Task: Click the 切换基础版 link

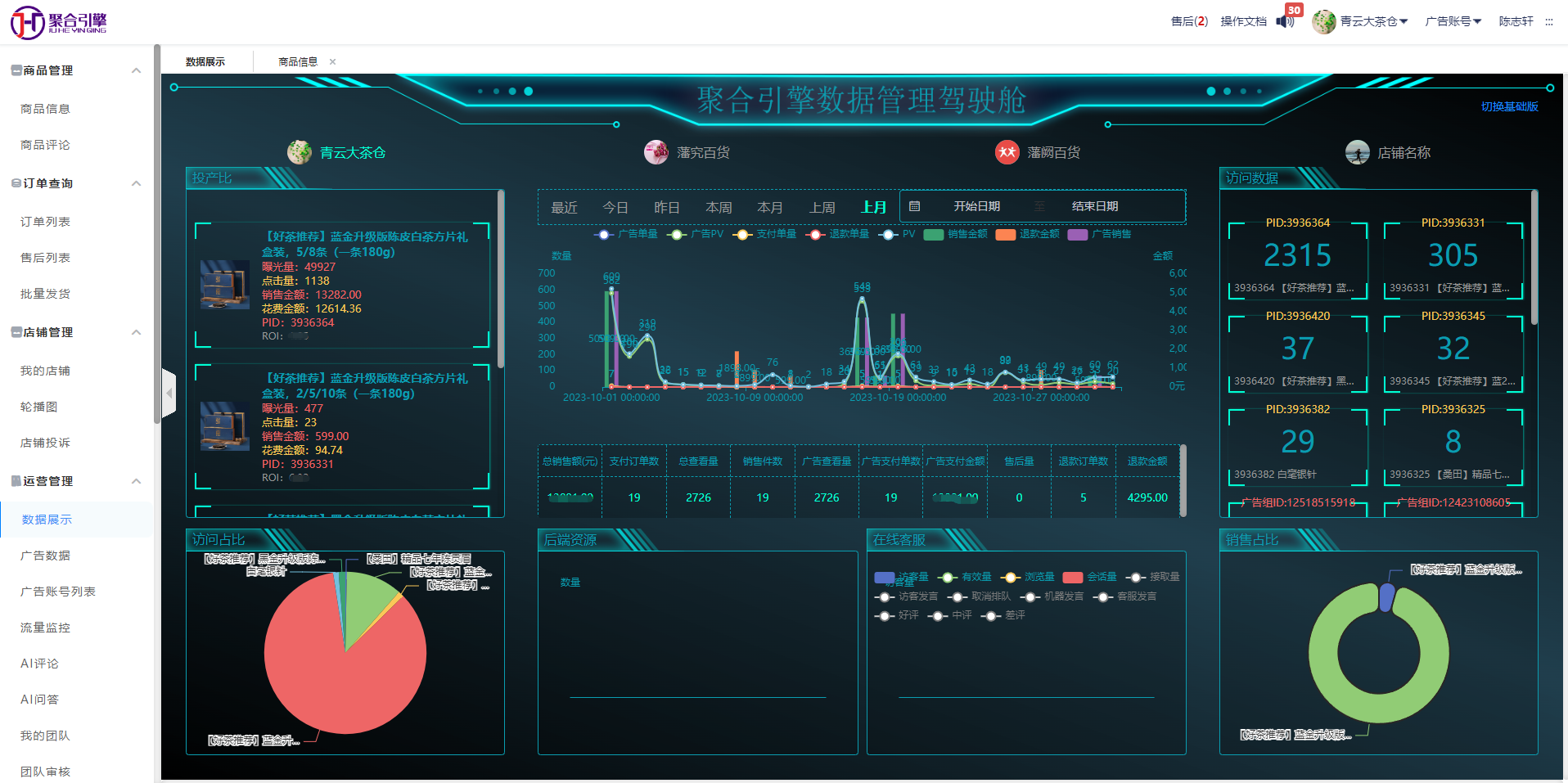Action: 1509,107
